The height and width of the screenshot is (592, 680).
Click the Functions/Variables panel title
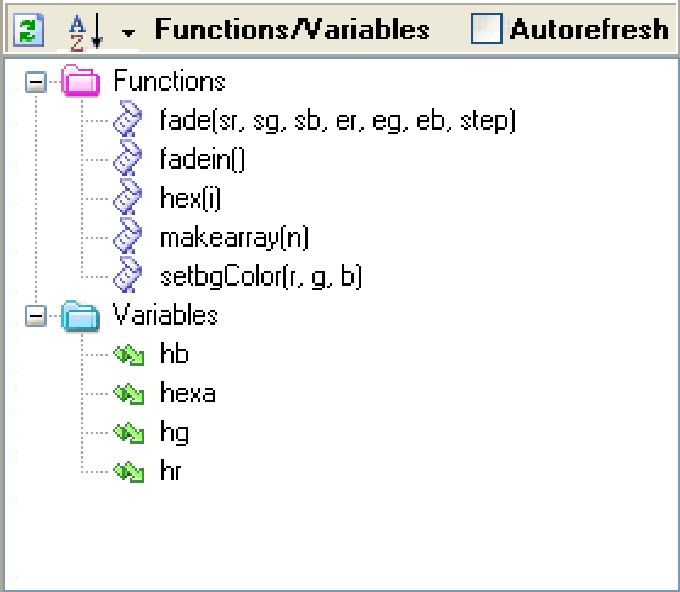pyautogui.click(x=292, y=29)
